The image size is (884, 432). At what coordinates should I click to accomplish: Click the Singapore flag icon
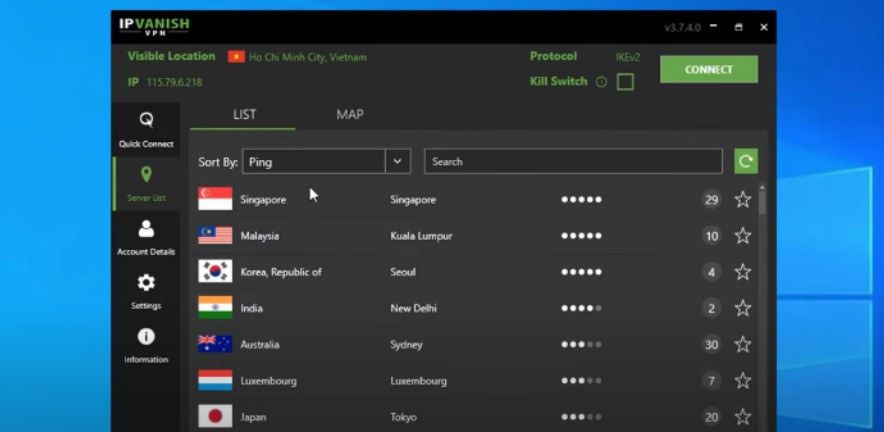pos(215,199)
